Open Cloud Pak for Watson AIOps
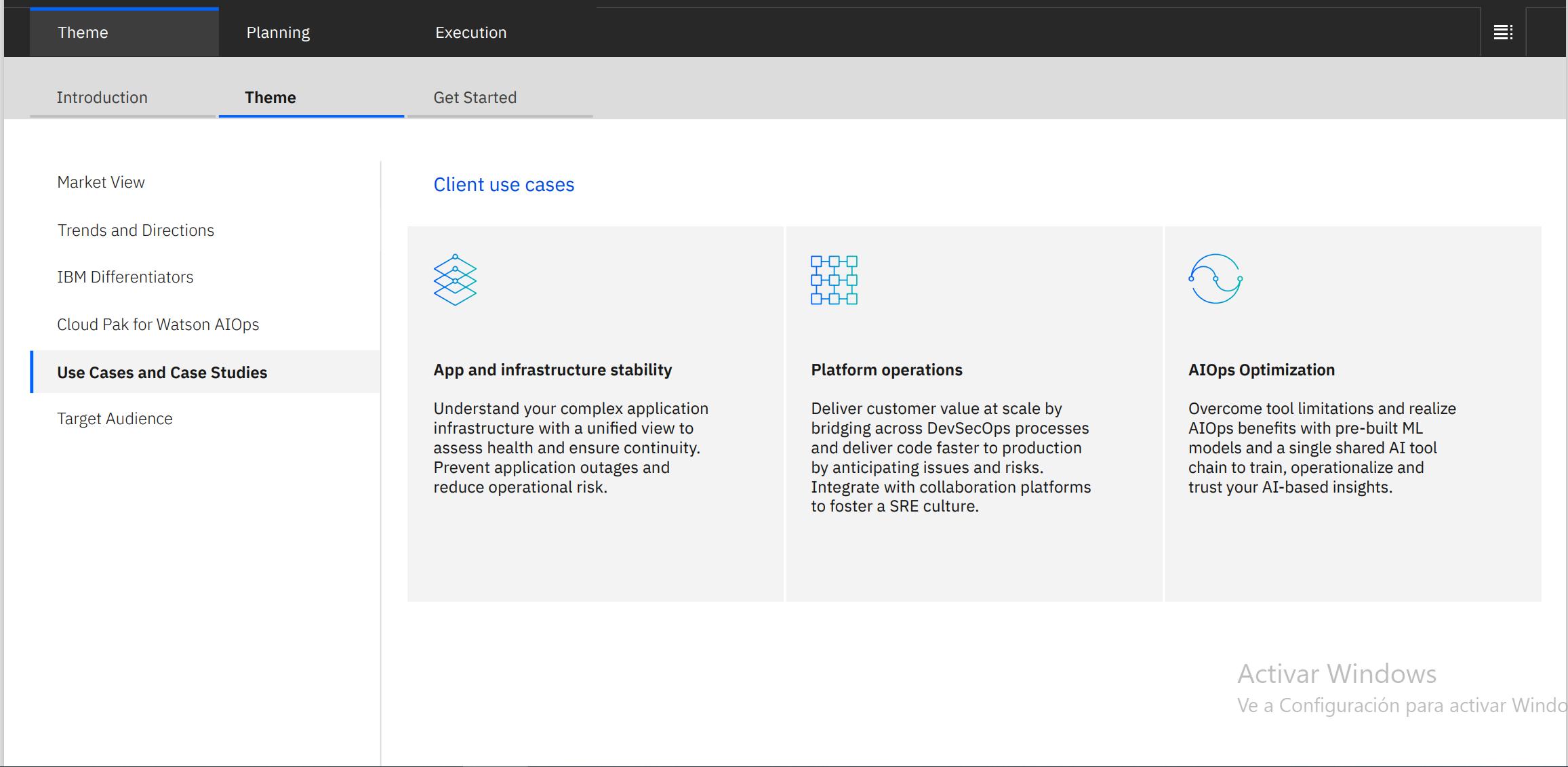Viewport: 1568px width, 767px height. click(158, 325)
